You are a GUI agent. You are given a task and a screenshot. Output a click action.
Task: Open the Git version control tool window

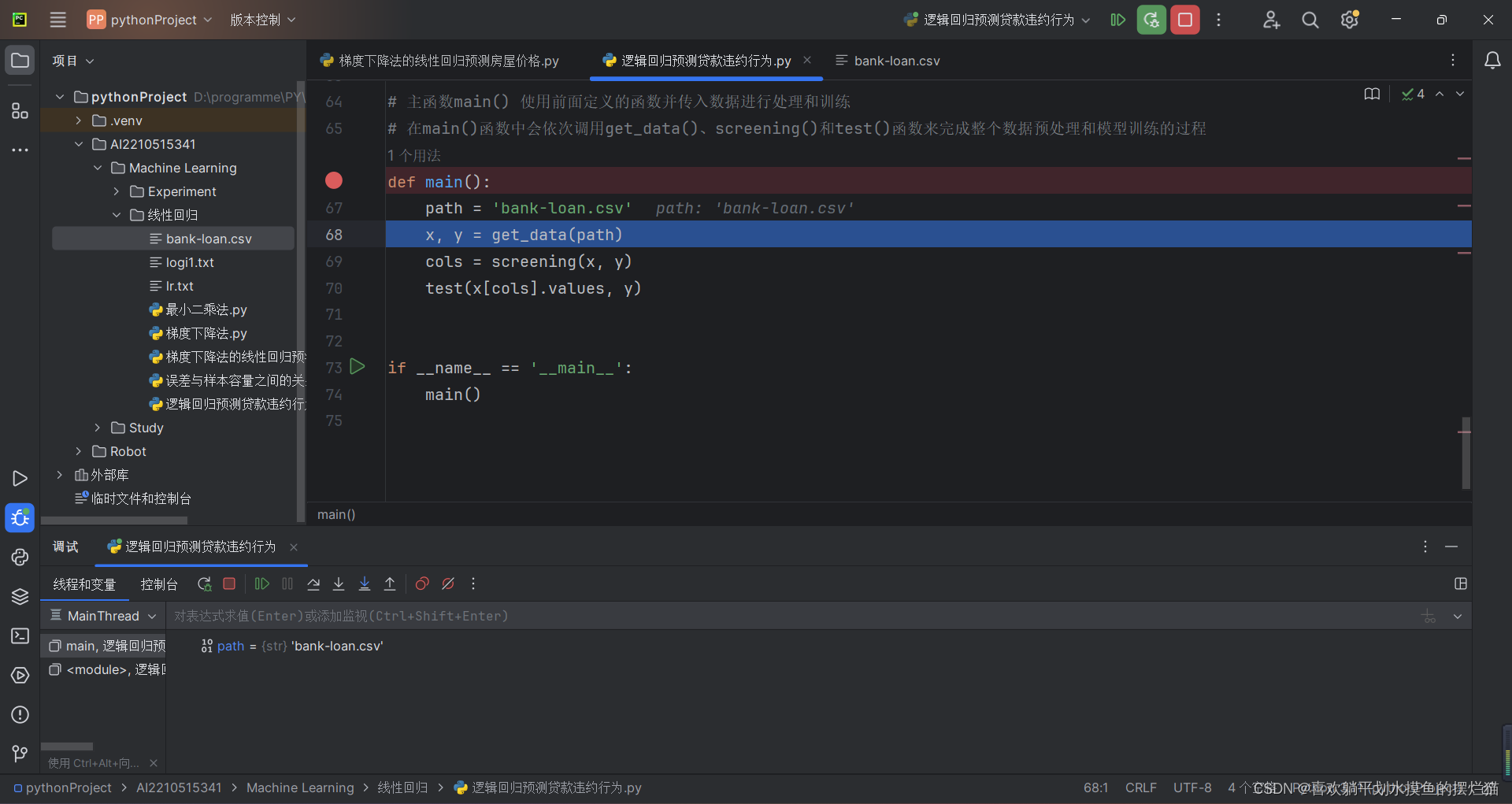pos(20,754)
